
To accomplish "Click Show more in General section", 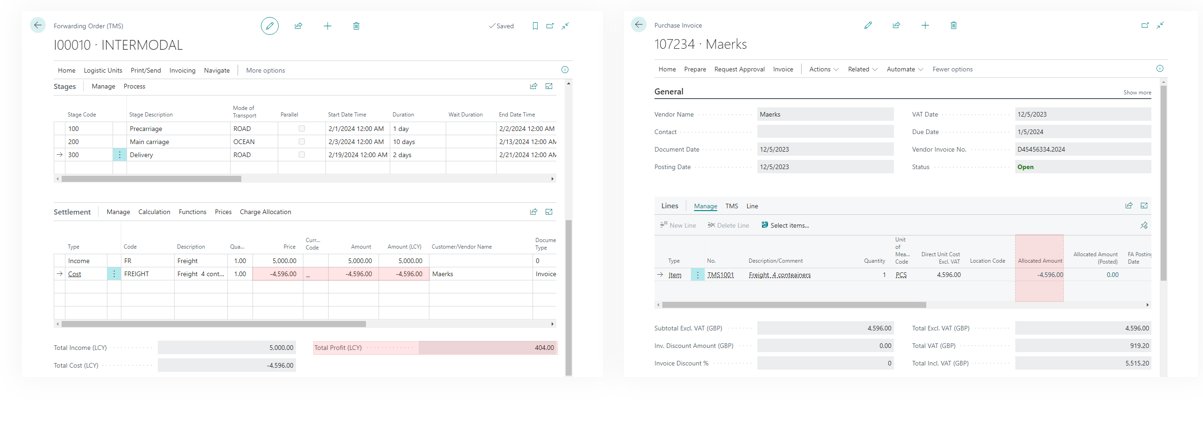I will coord(1137,92).
